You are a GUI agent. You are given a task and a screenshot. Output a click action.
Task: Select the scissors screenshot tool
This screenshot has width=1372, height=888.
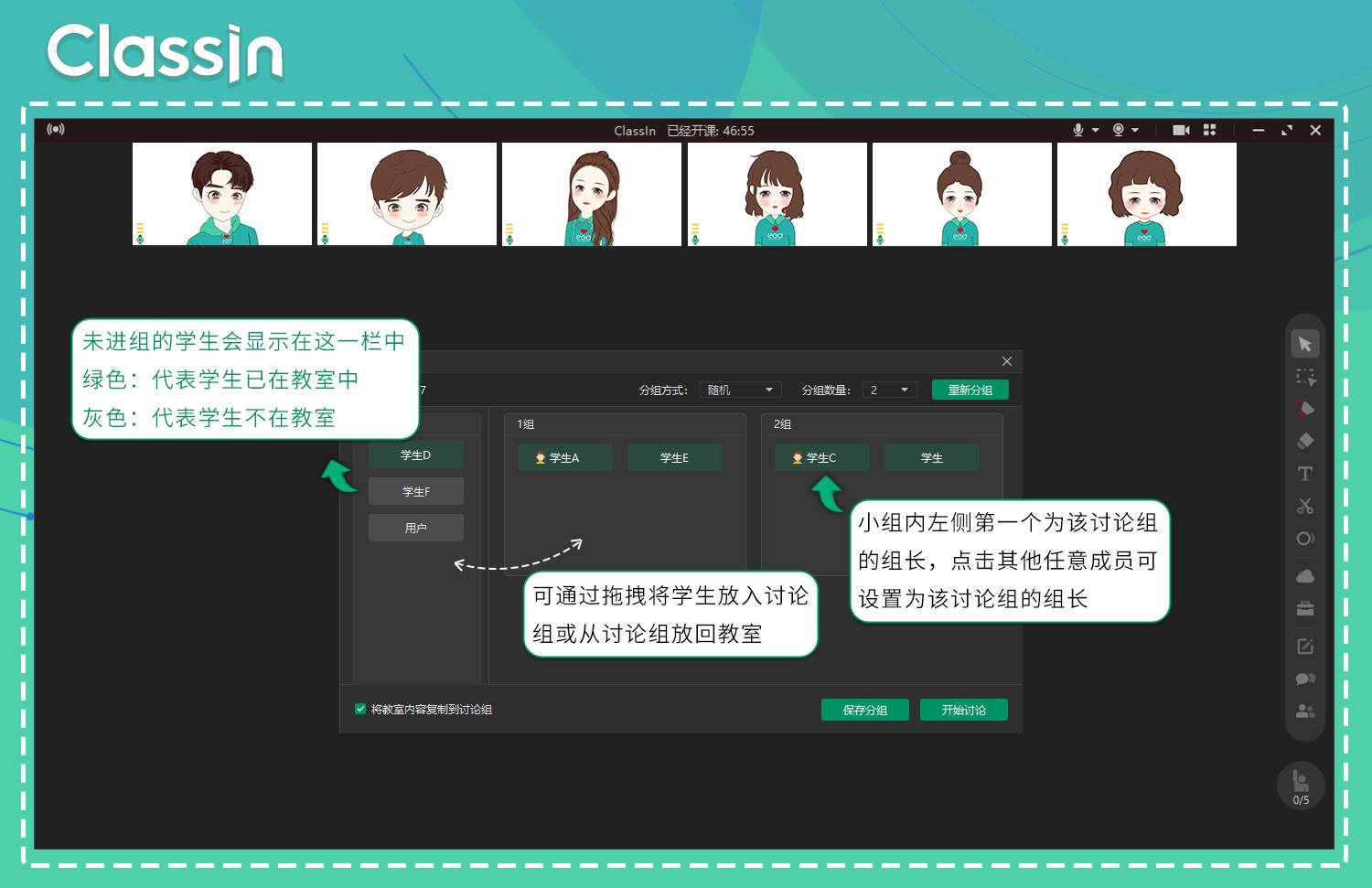[x=1305, y=506]
